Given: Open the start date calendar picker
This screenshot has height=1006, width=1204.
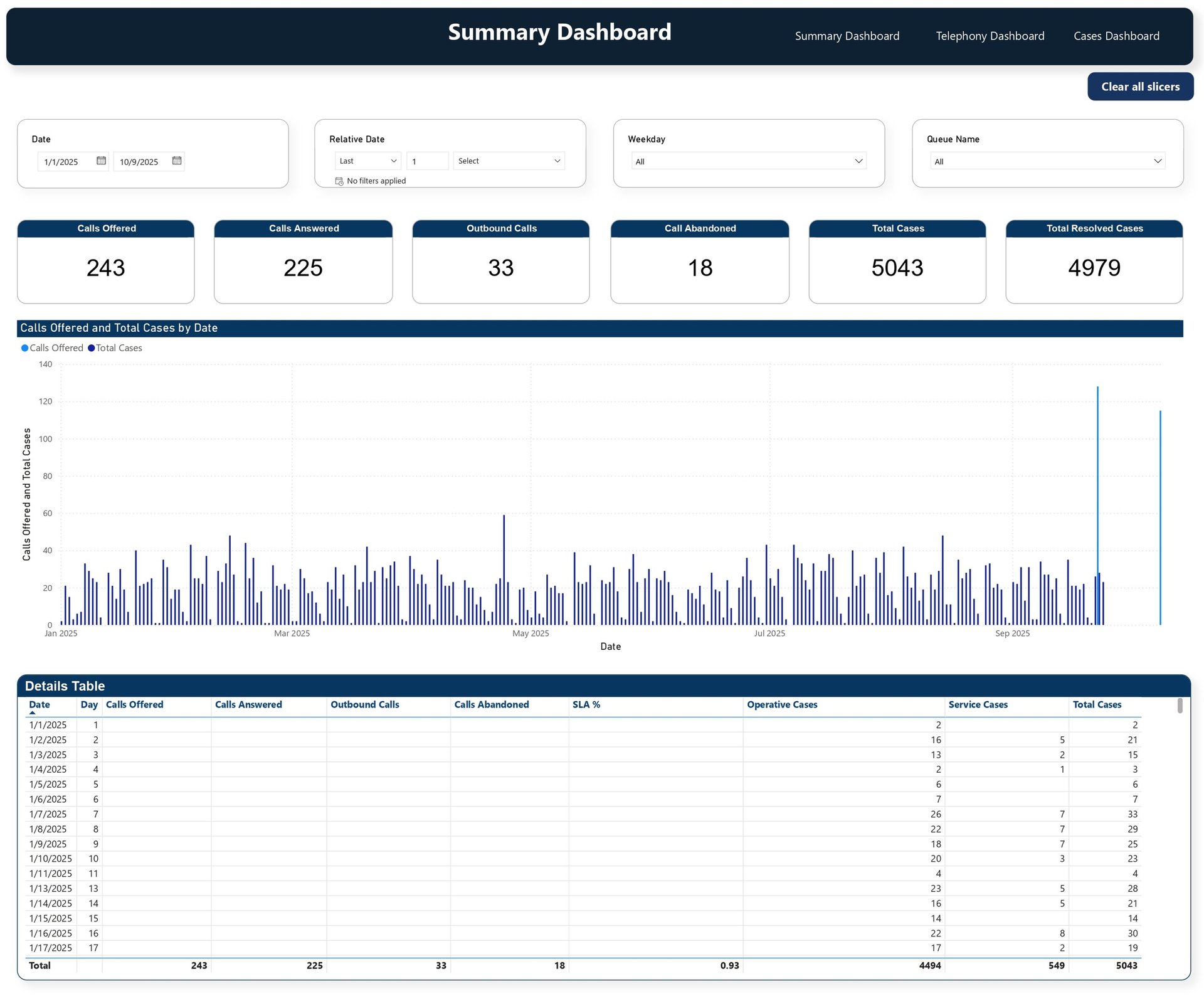Looking at the screenshot, I should [101, 161].
